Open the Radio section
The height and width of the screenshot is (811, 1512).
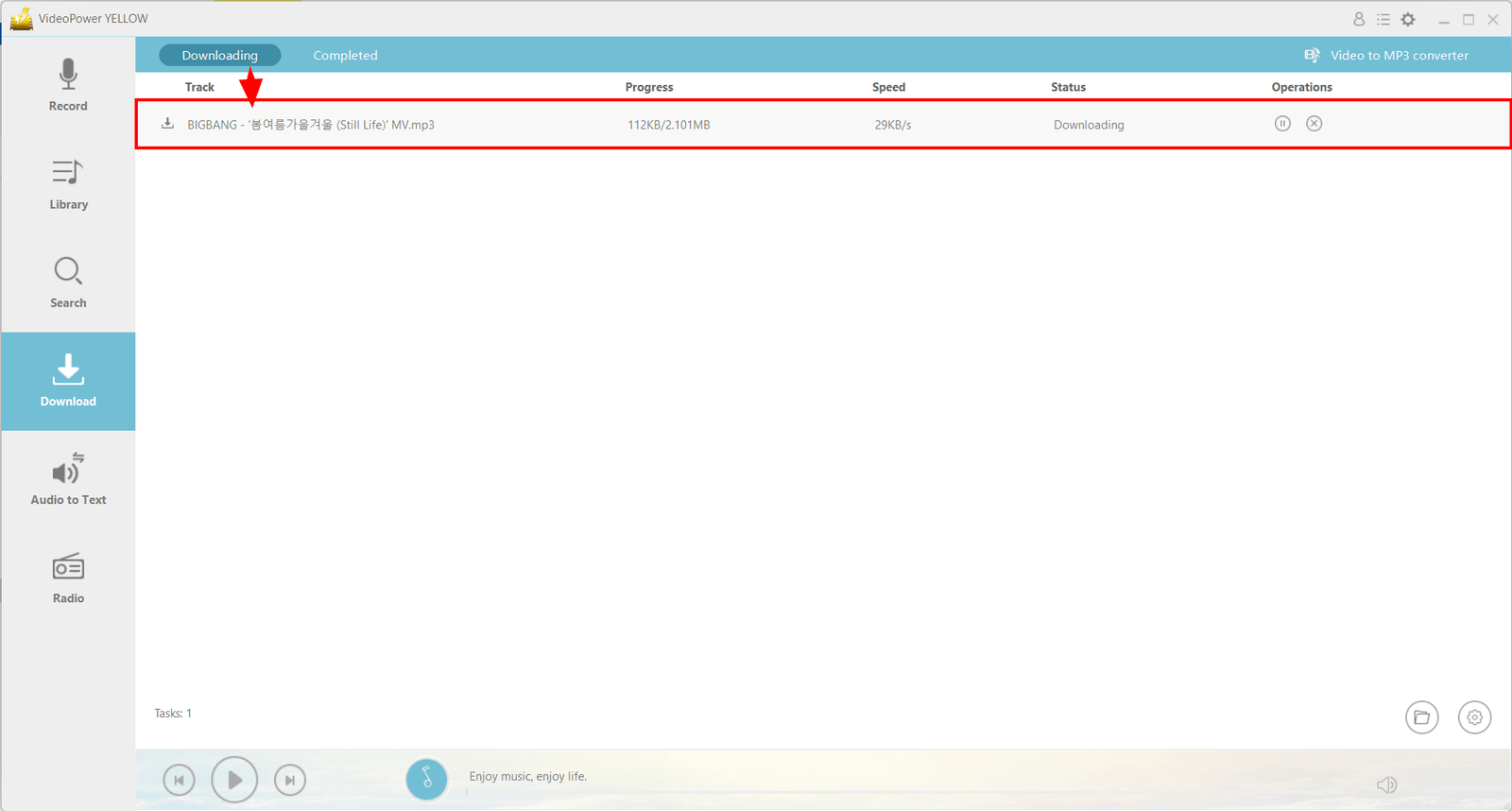68,578
